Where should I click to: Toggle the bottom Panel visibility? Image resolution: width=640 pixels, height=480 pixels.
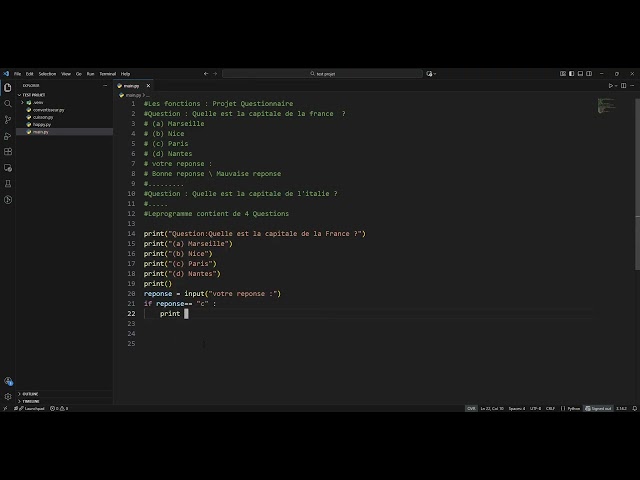[x=580, y=74]
